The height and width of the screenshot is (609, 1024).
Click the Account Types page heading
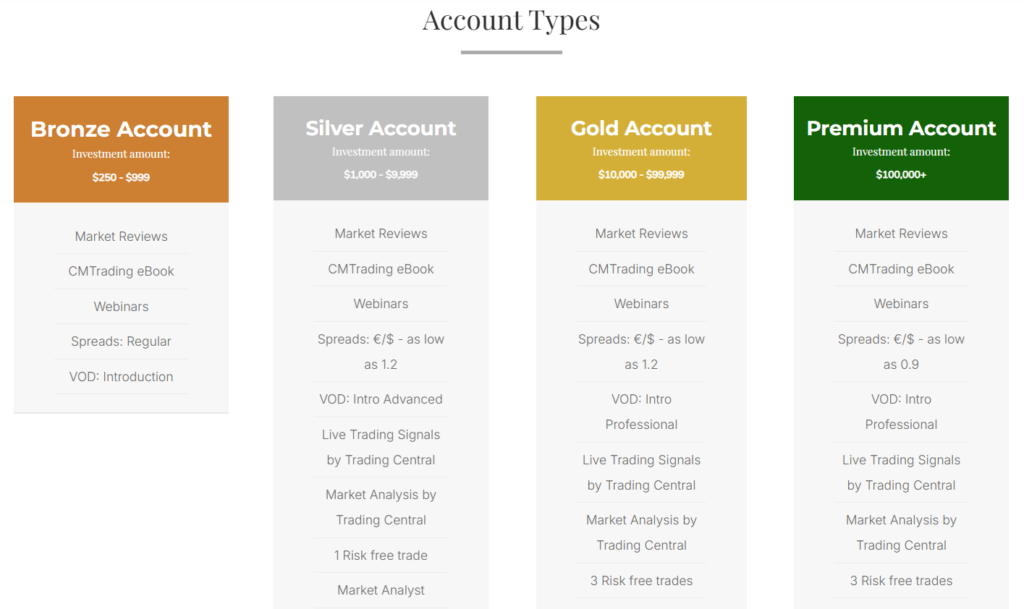pyautogui.click(x=511, y=20)
